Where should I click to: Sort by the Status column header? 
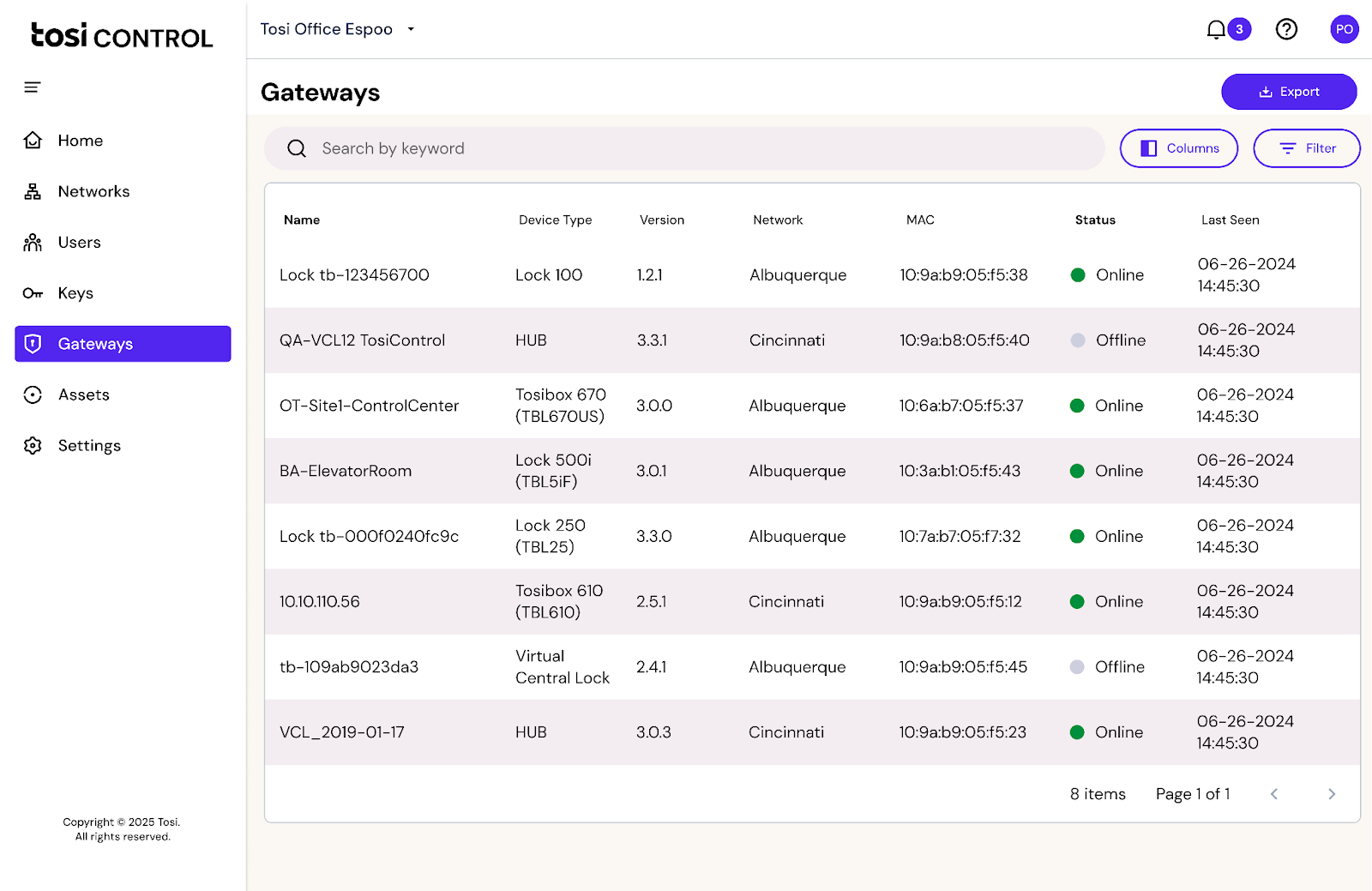pyautogui.click(x=1095, y=220)
